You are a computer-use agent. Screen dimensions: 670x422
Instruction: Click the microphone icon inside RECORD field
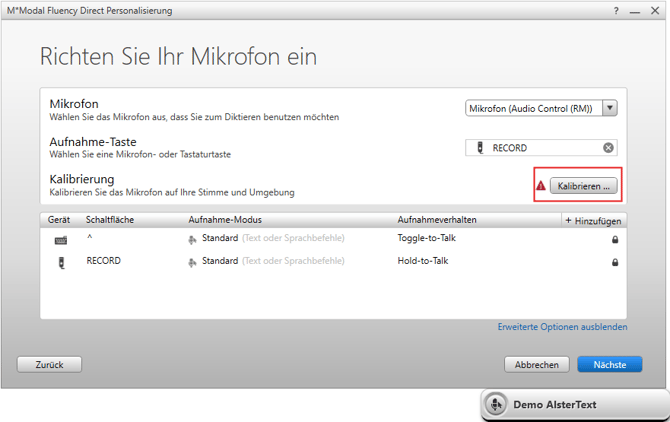tap(480, 148)
